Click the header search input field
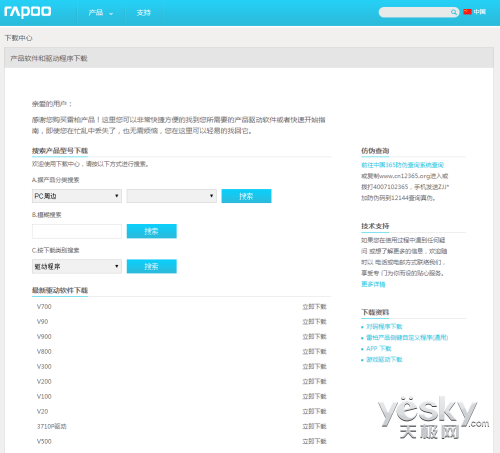Image resolution: width=500 pixels, height=453 pixels. pyautogui.click(x=415, y=12)
